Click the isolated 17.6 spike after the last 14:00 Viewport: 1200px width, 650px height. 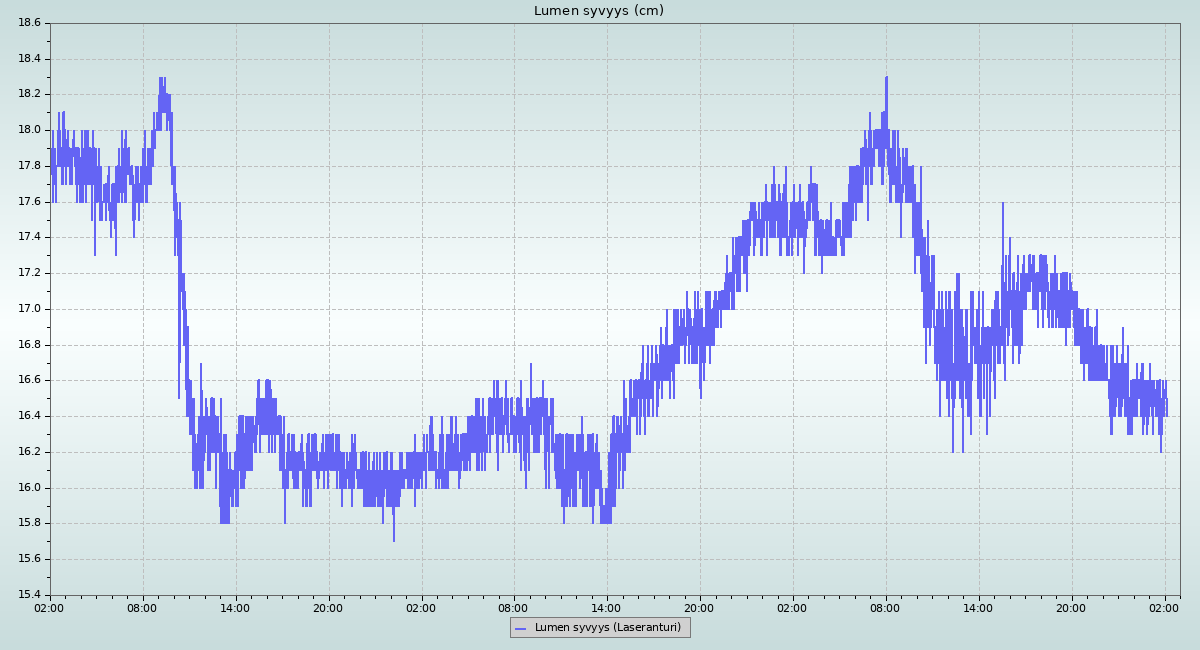click(1002, 204)
